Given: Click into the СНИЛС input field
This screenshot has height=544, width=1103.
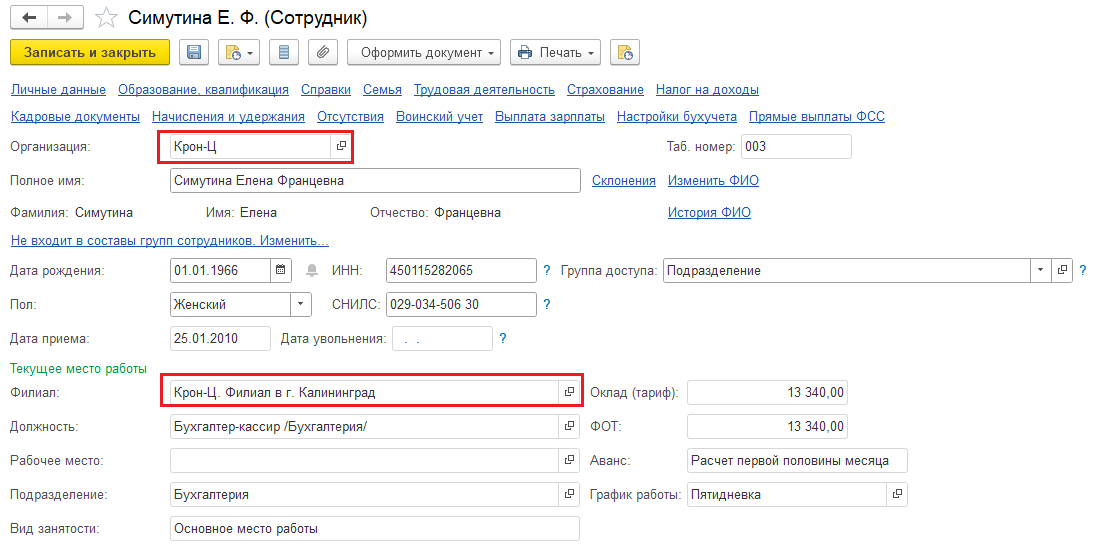Looking at the screenshot, I should pyautogui.click(x=461, y=304).
